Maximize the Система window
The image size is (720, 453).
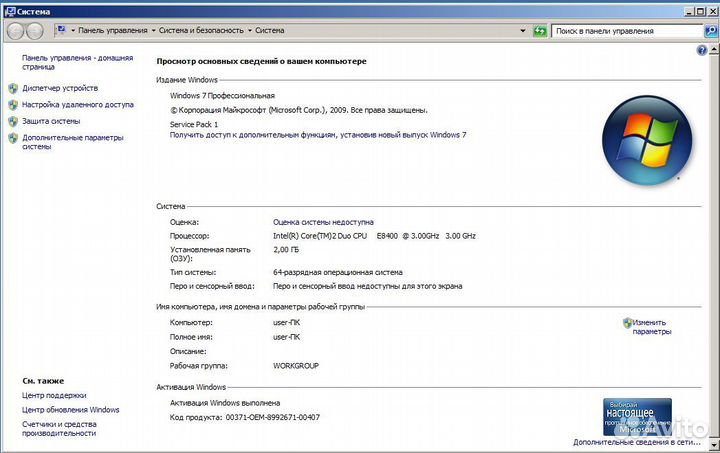click(701, 11)
